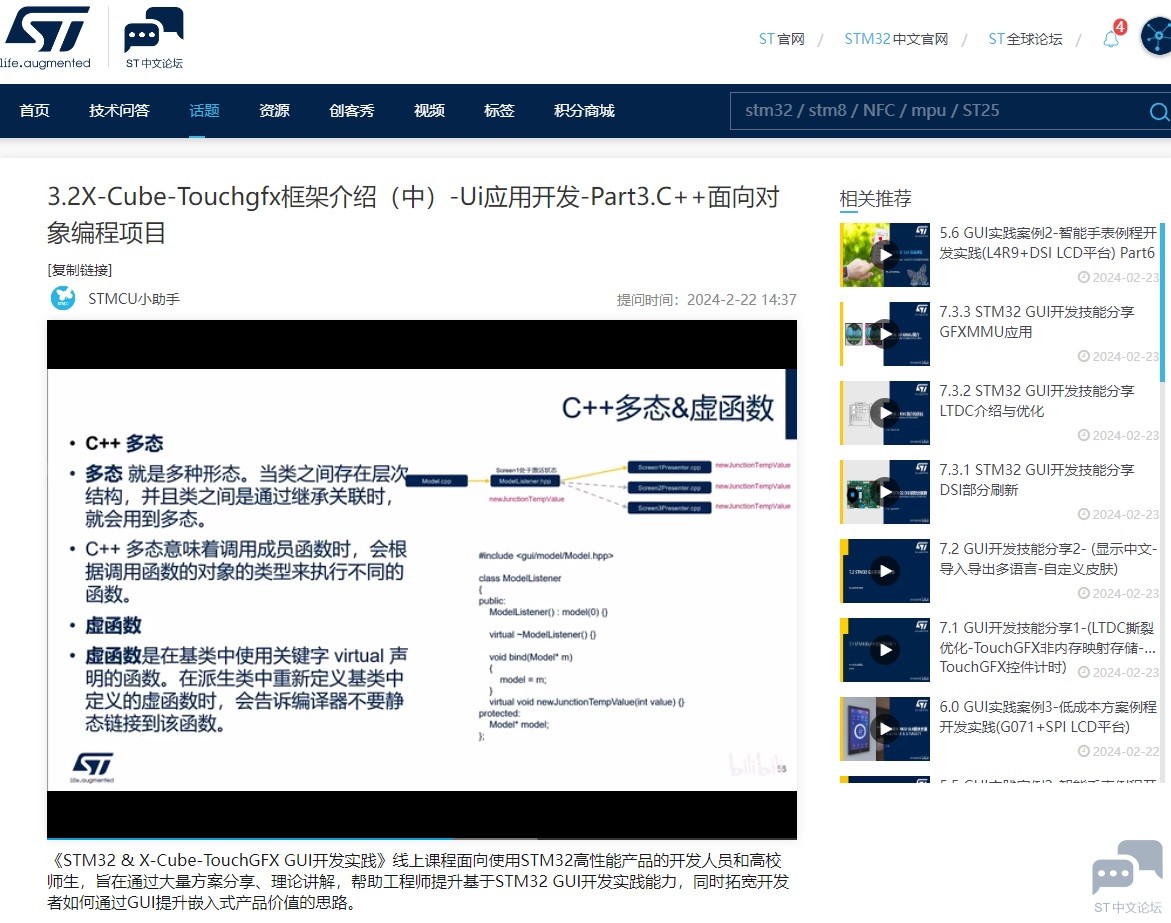Open the user avatar in top right

point(1156,36)
